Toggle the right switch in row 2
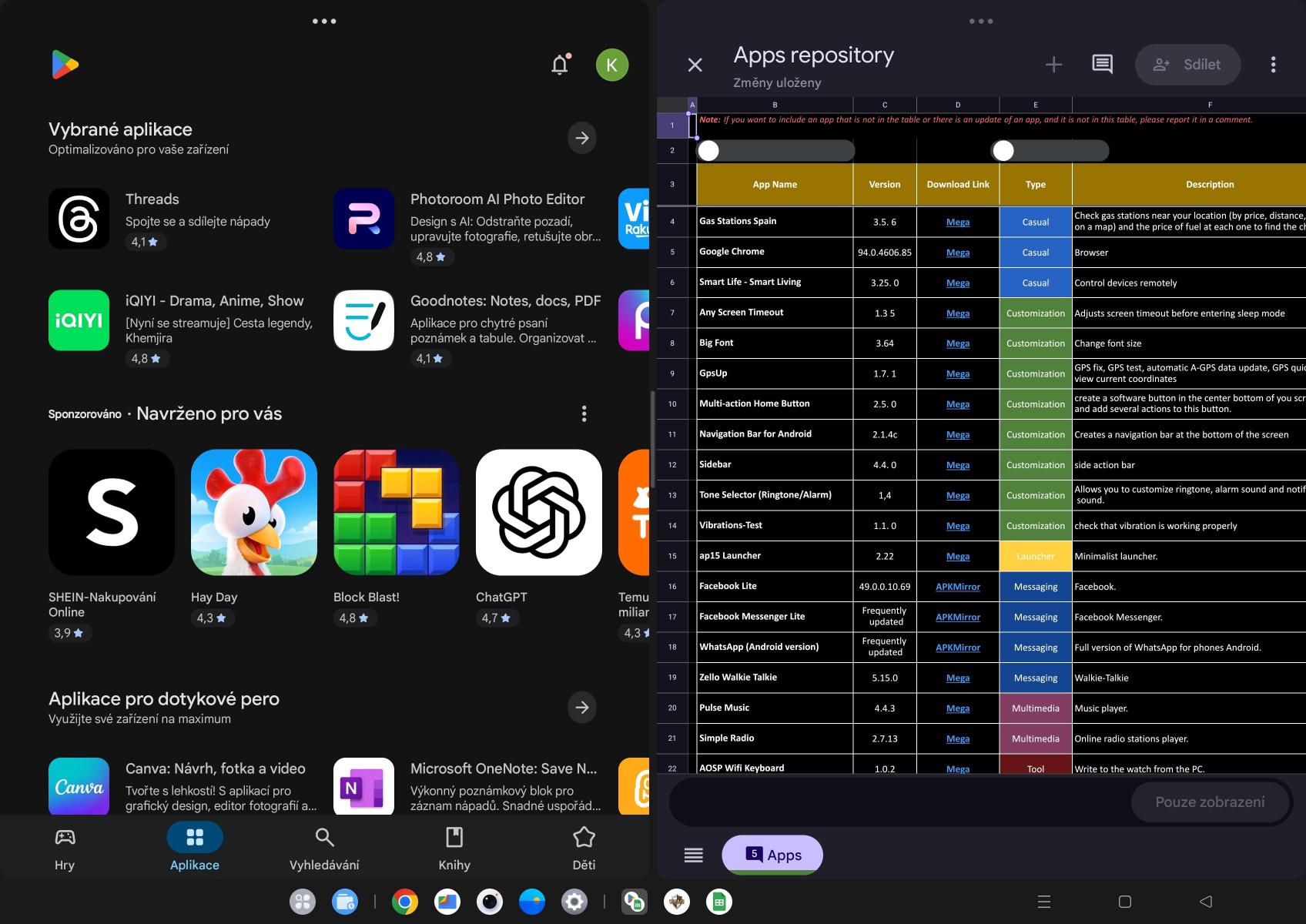1306x924 pixels. (1003, 151)
